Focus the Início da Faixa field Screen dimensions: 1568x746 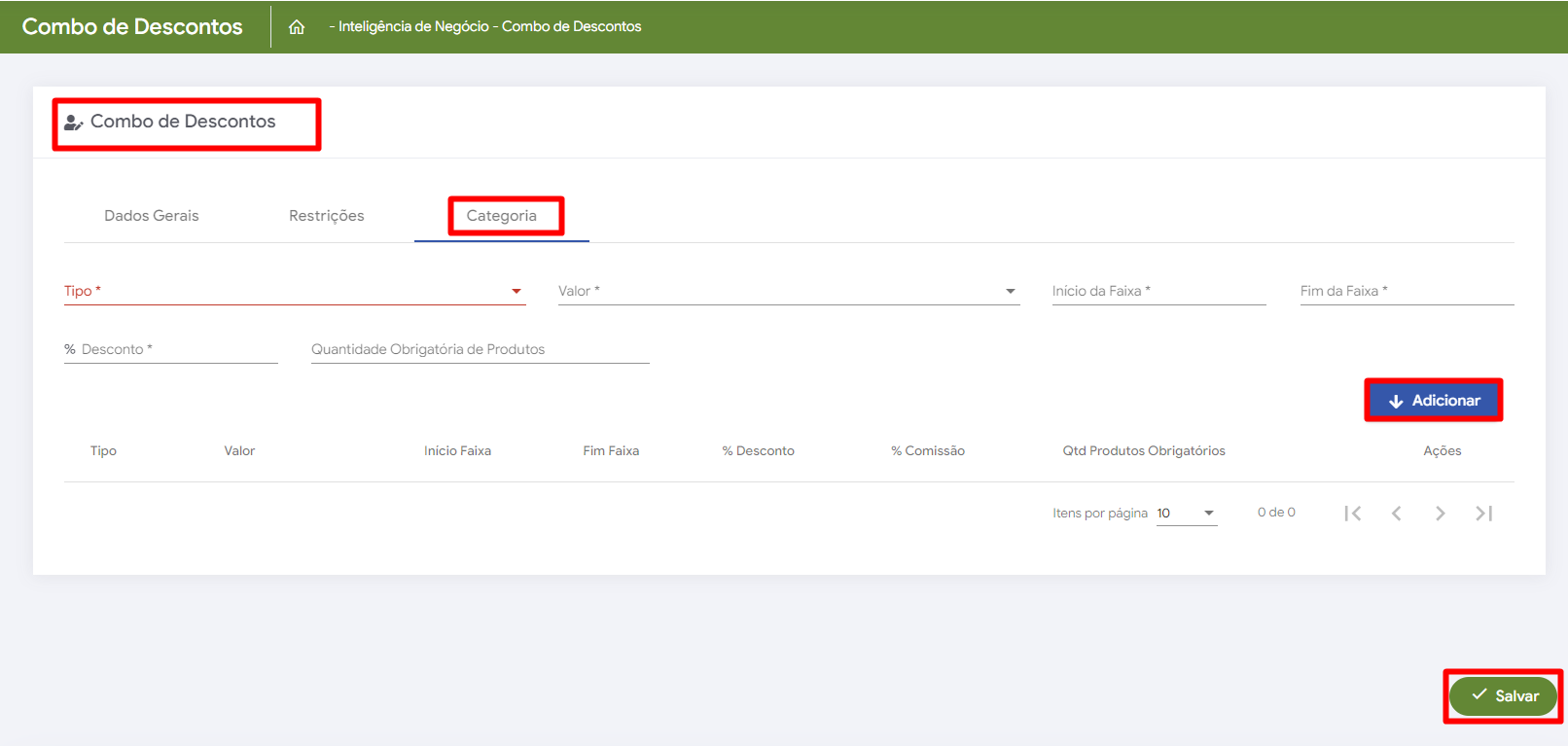pyautogui.click(x=1158, y=291)
